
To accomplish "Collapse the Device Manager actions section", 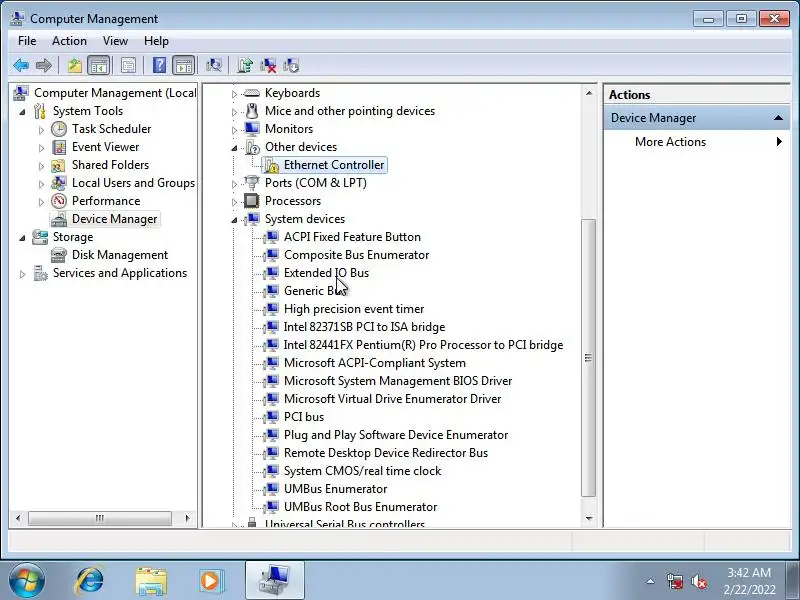I will tap(778, 118).
